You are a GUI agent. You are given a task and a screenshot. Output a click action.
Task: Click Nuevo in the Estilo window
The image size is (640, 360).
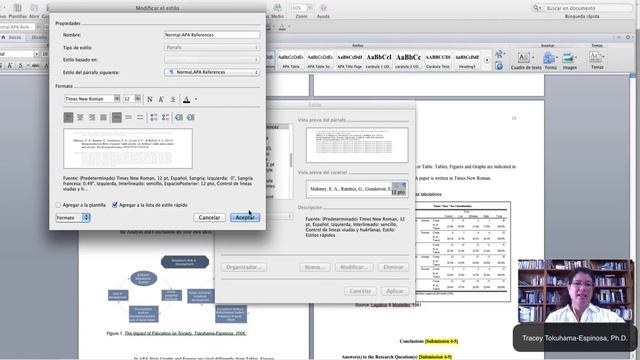(315, 267)
